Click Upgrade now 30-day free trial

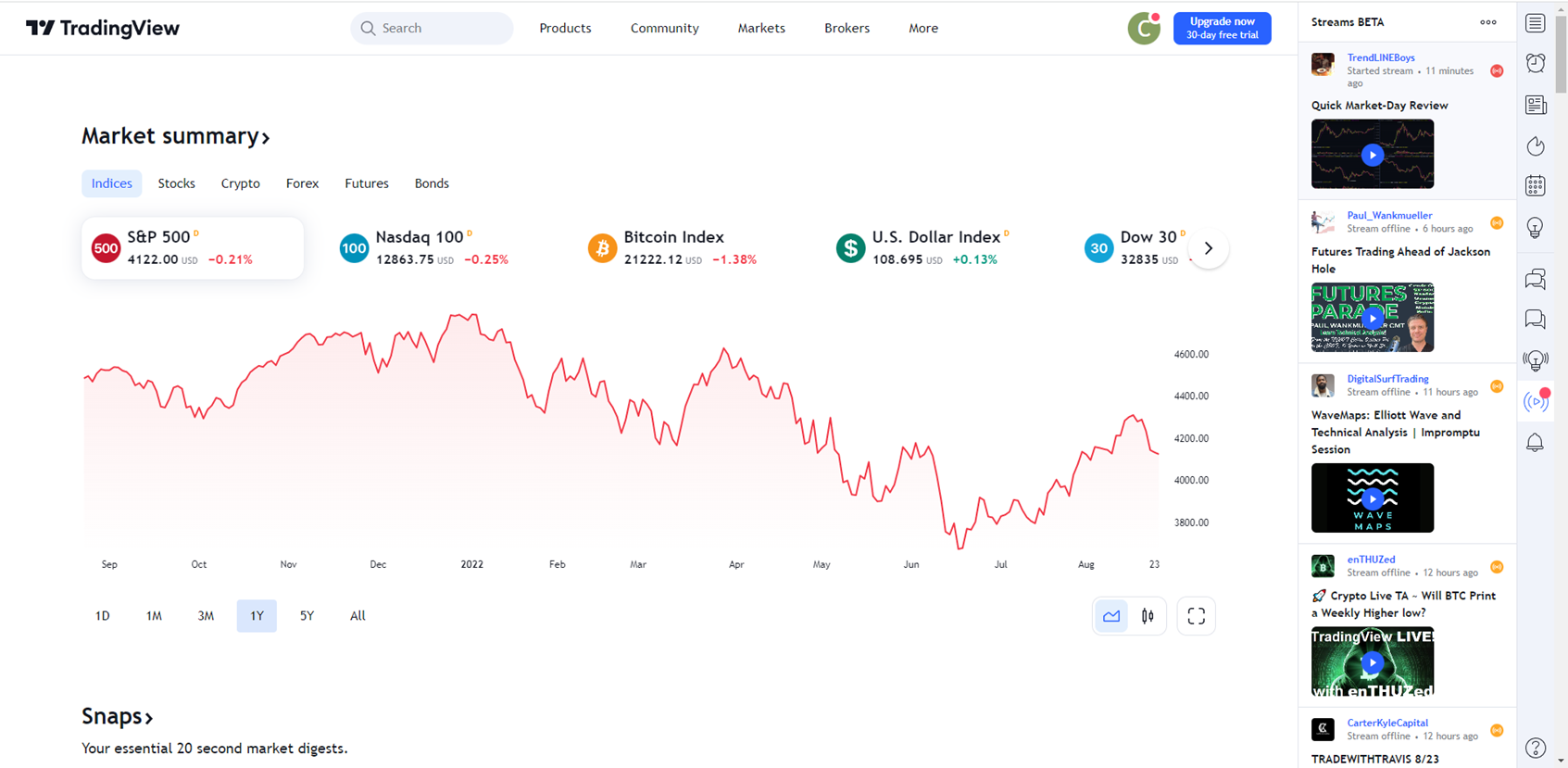1222,28
